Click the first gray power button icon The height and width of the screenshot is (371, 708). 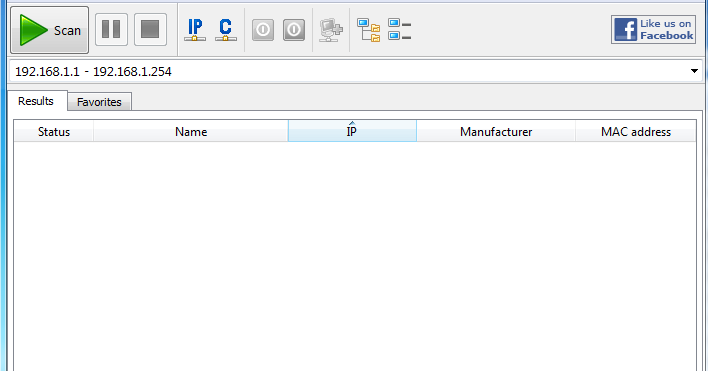click(263, 30)
